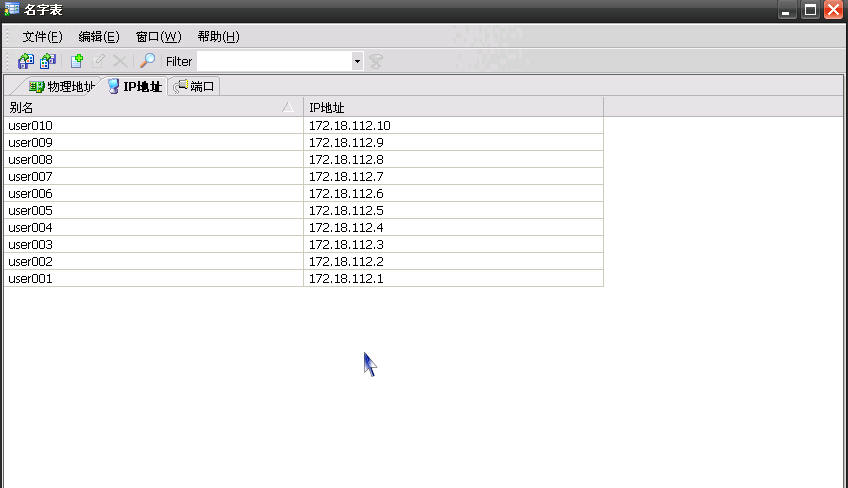The image size is (848, 488).
Task: Select the user009 alias cell
Action: [x=154, y=142]
